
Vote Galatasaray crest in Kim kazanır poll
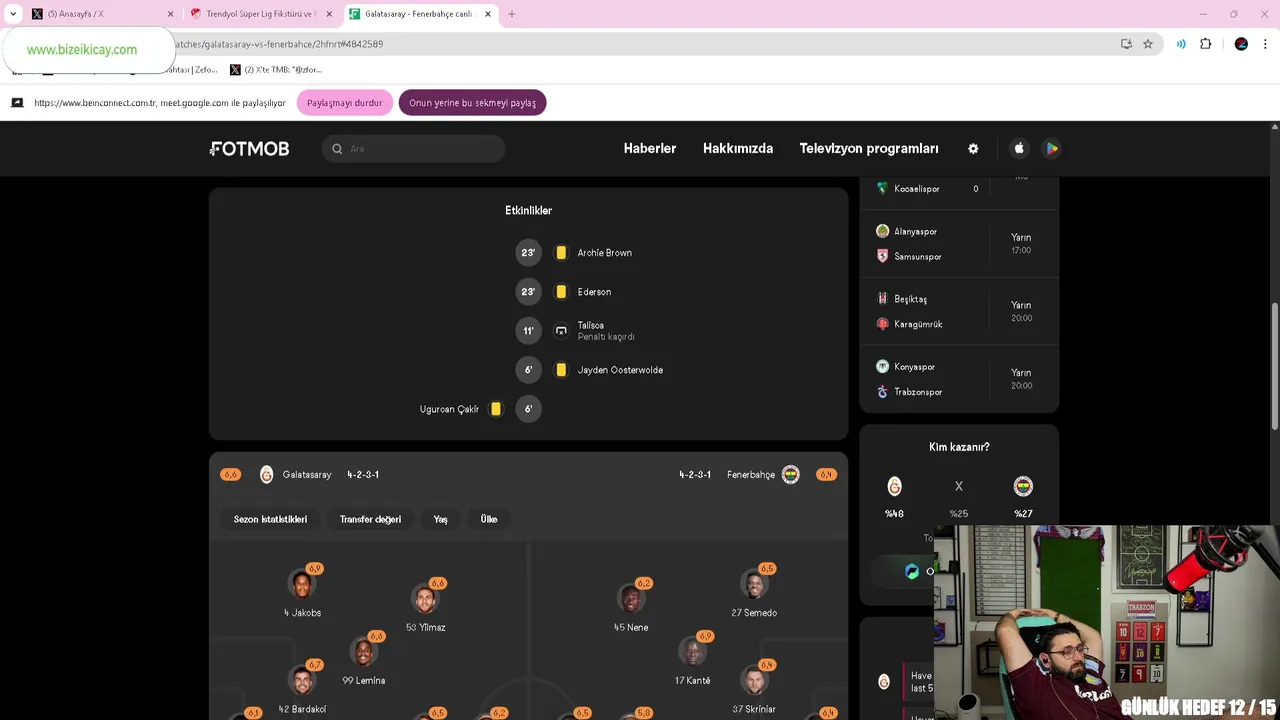pyautogui.click(x=894, y=487)
